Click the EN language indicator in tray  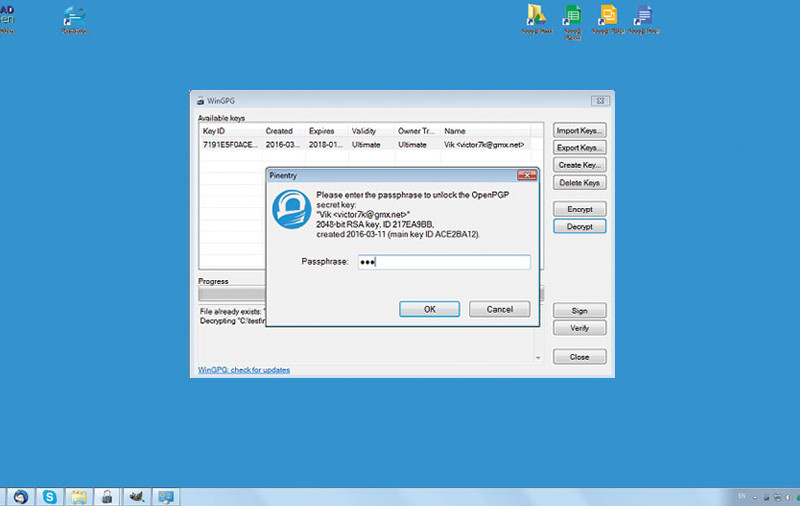742,496
